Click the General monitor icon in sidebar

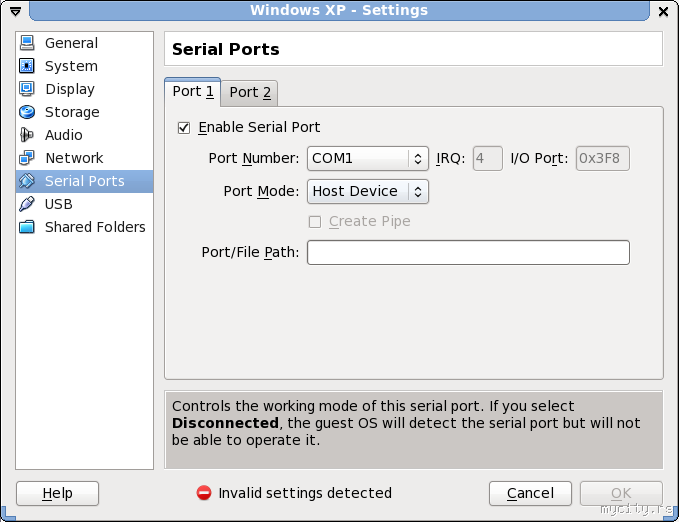tap(27, 43)
